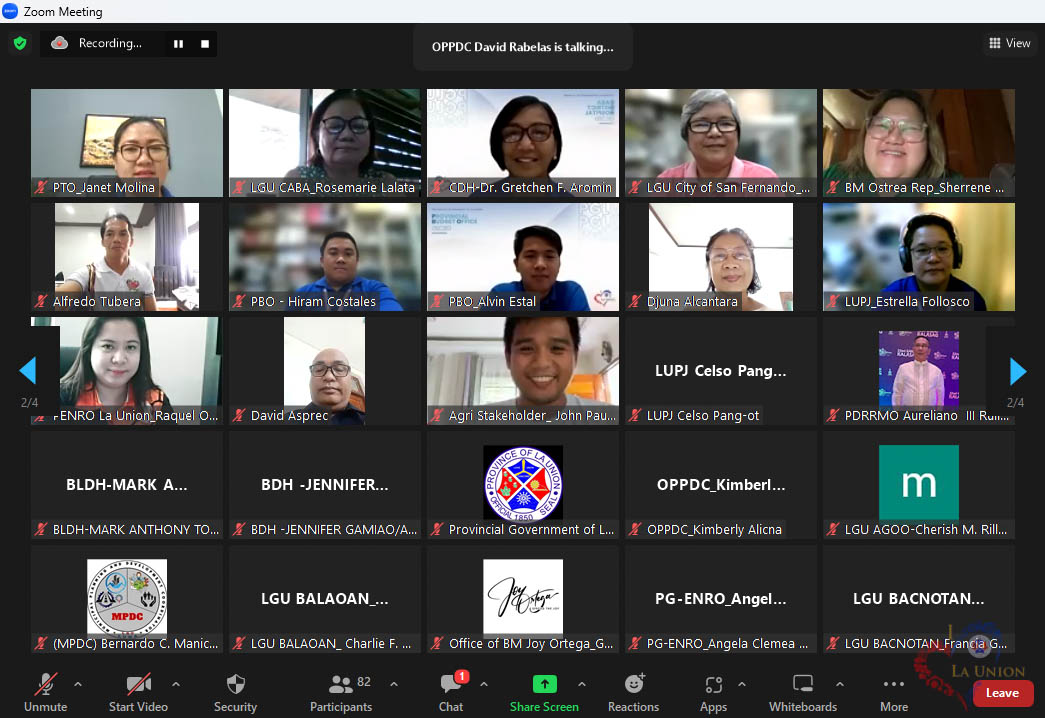Select OPPDC_Kimberly Alicna tile
The width and height of the screenshot is (1045, 718).
click(x=721, y=485)
